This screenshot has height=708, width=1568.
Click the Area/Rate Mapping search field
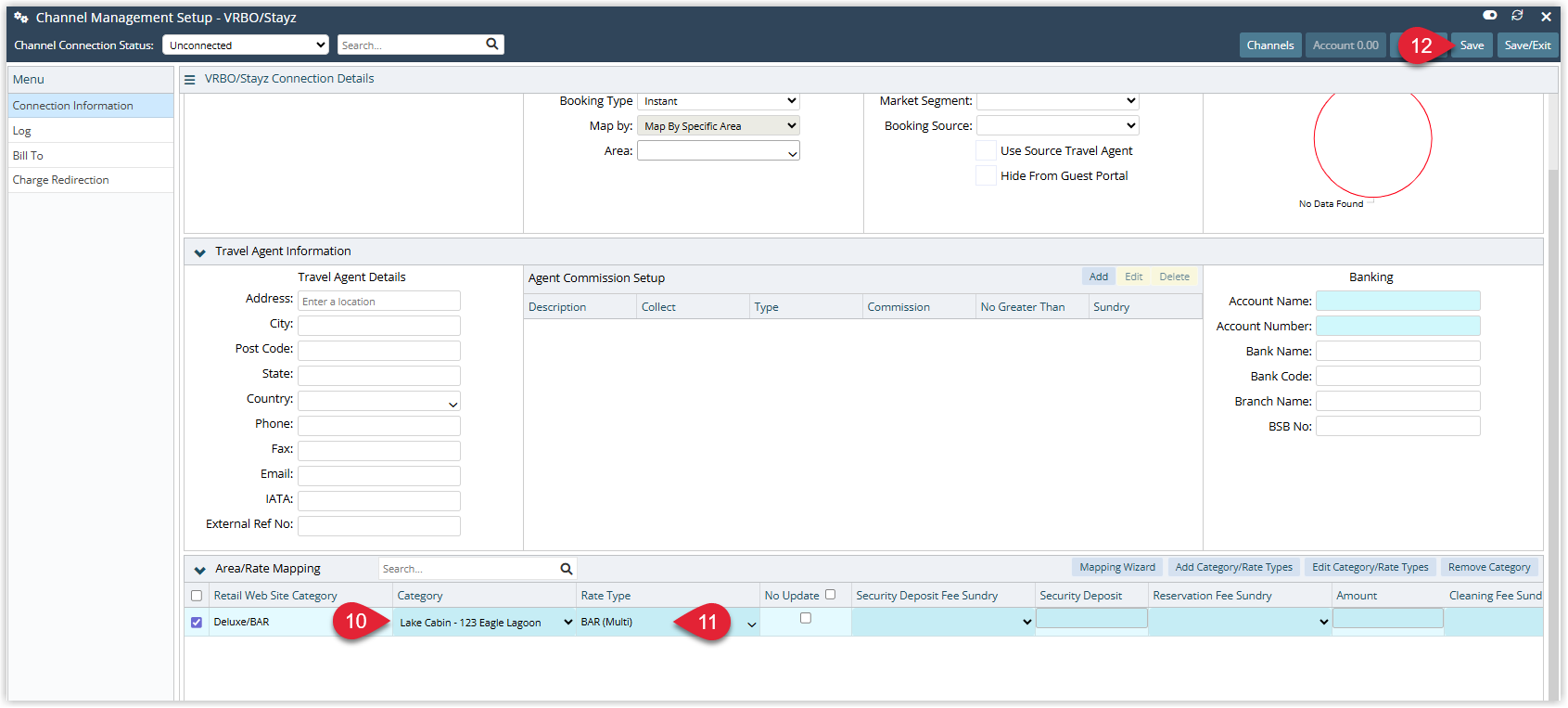tap(468, 569)
